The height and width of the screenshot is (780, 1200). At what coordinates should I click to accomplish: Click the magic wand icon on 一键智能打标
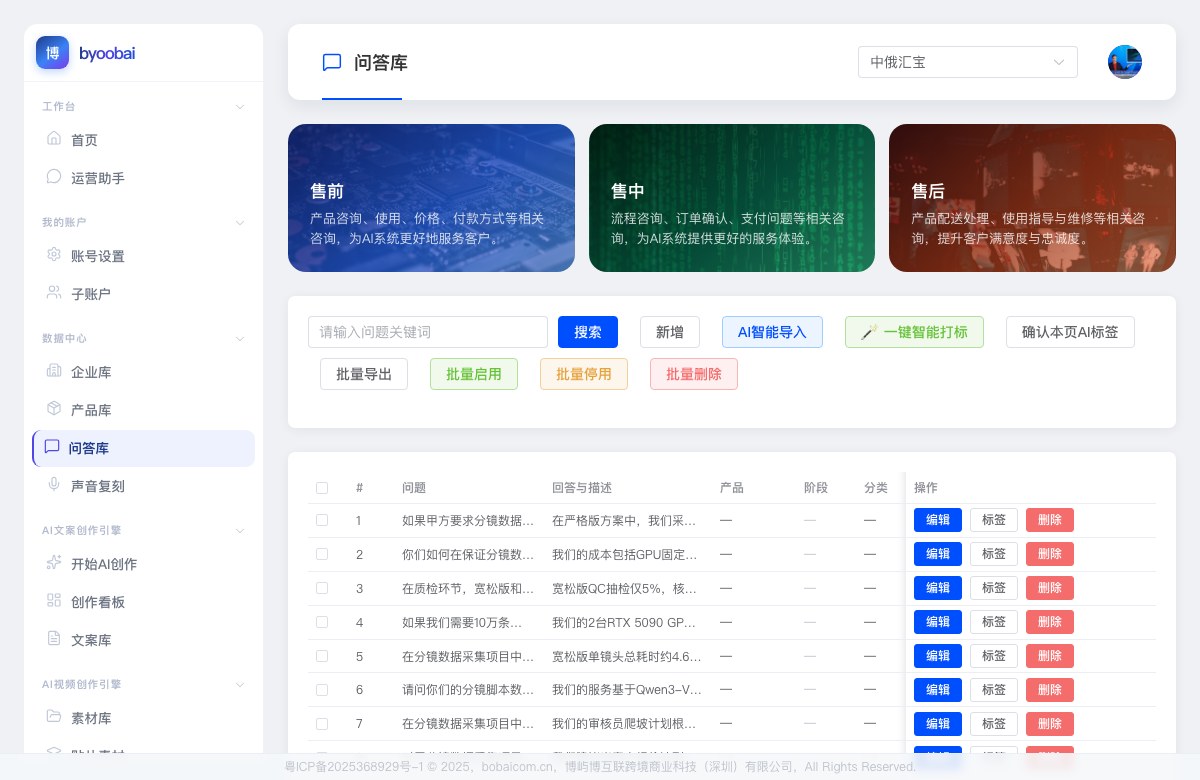click(x=869, y=332)
